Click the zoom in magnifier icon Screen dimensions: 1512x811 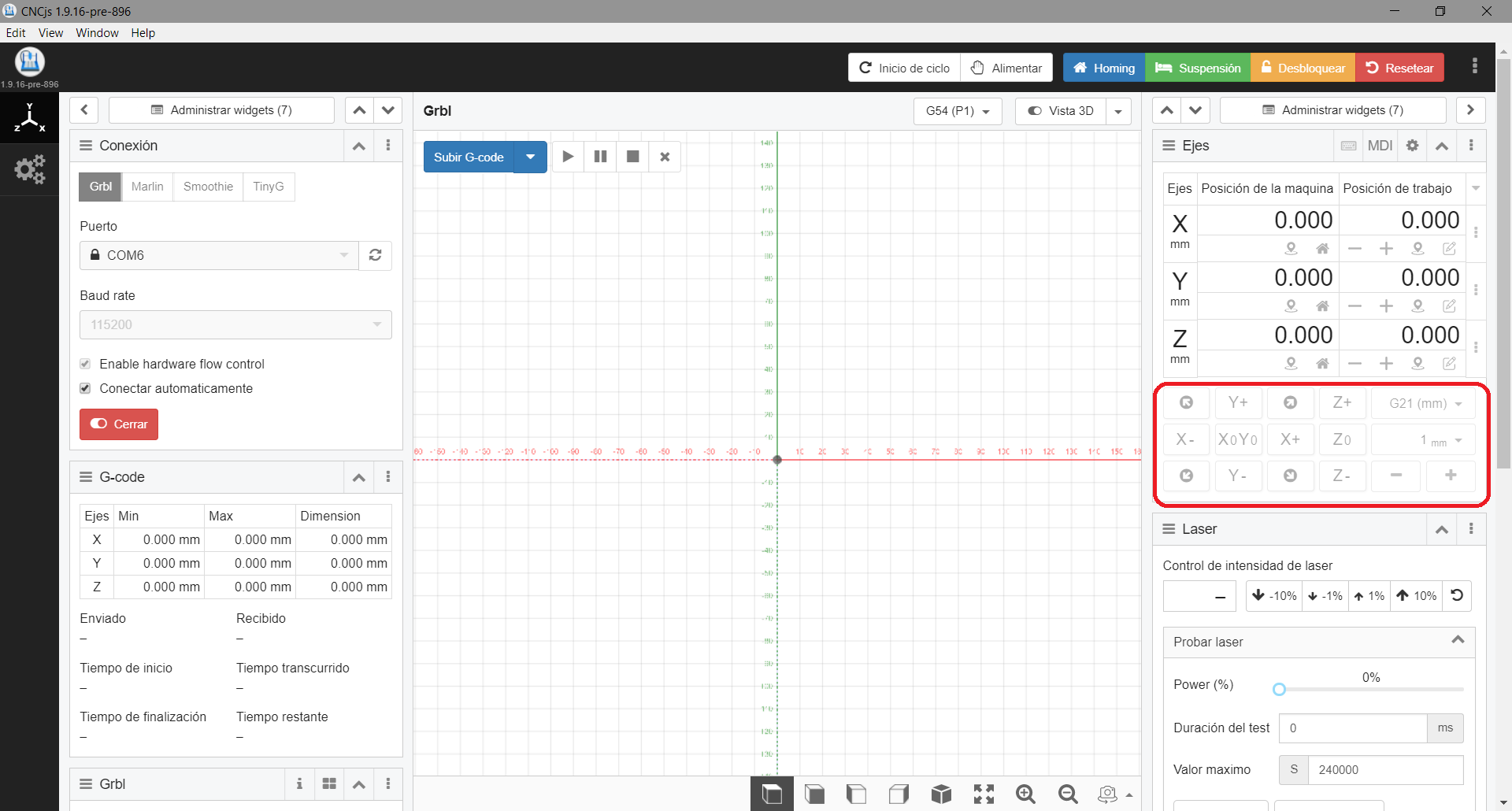coord(1025,794)
